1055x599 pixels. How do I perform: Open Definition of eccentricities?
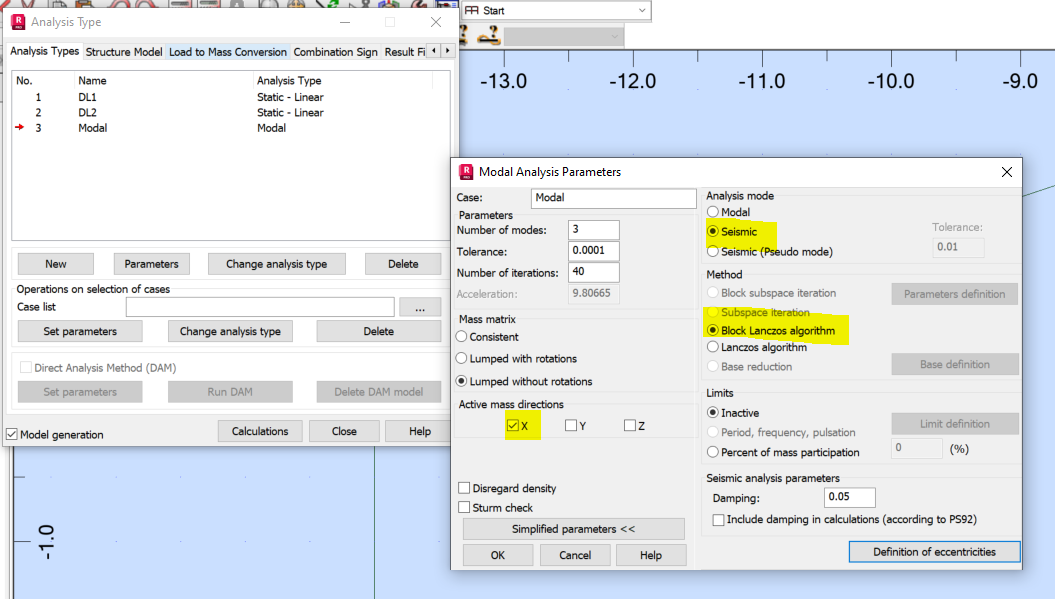click(934, 551)
